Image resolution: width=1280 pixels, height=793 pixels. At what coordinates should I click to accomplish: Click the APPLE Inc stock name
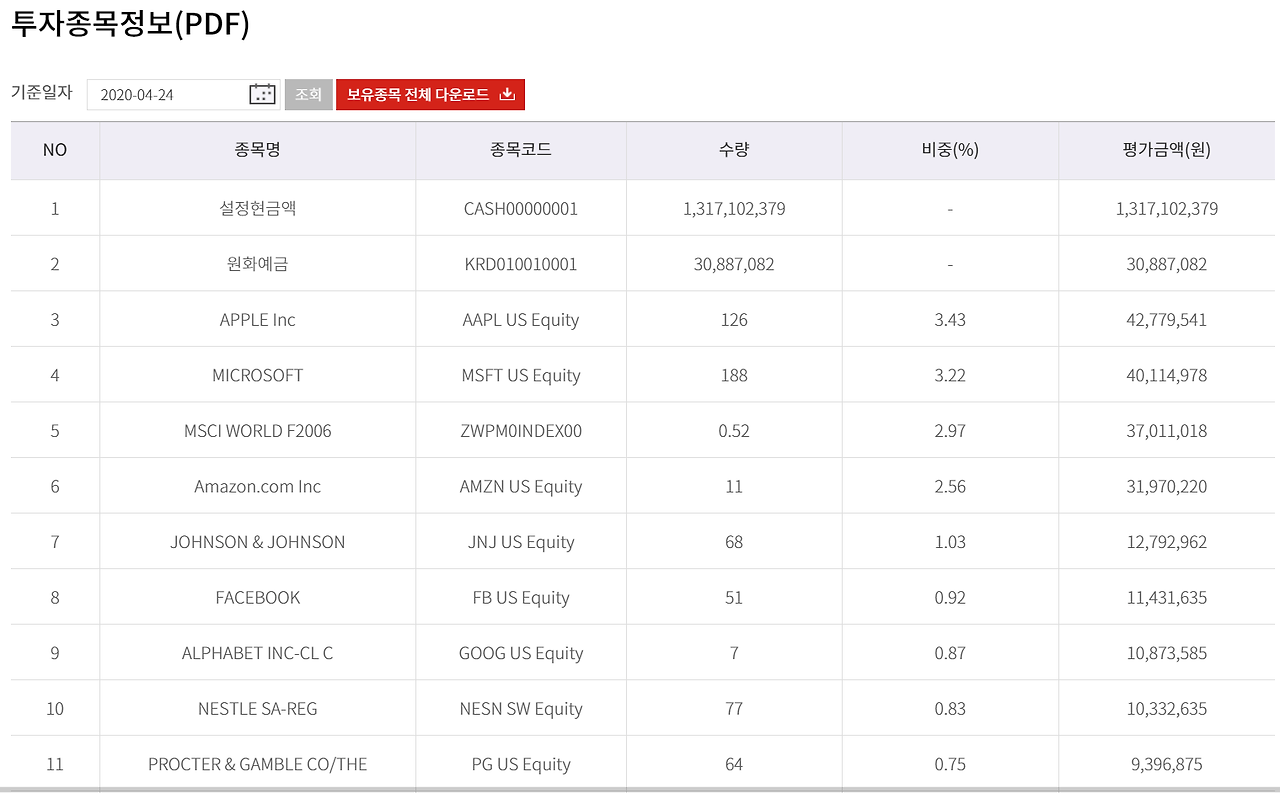pyautogui.click(x=258, y=320)
